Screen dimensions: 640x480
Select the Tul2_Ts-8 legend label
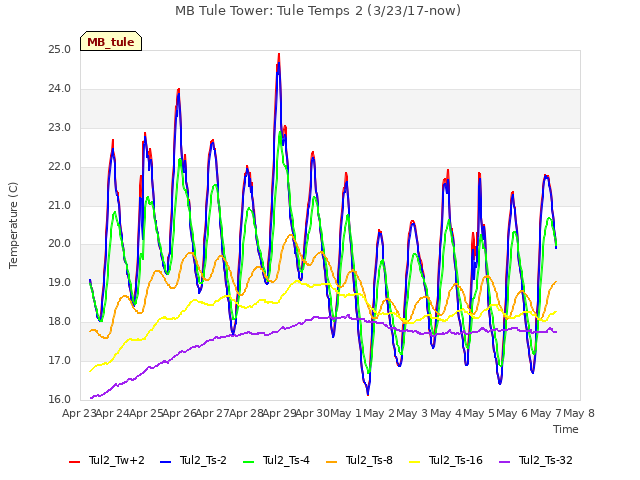click(369, 460)
